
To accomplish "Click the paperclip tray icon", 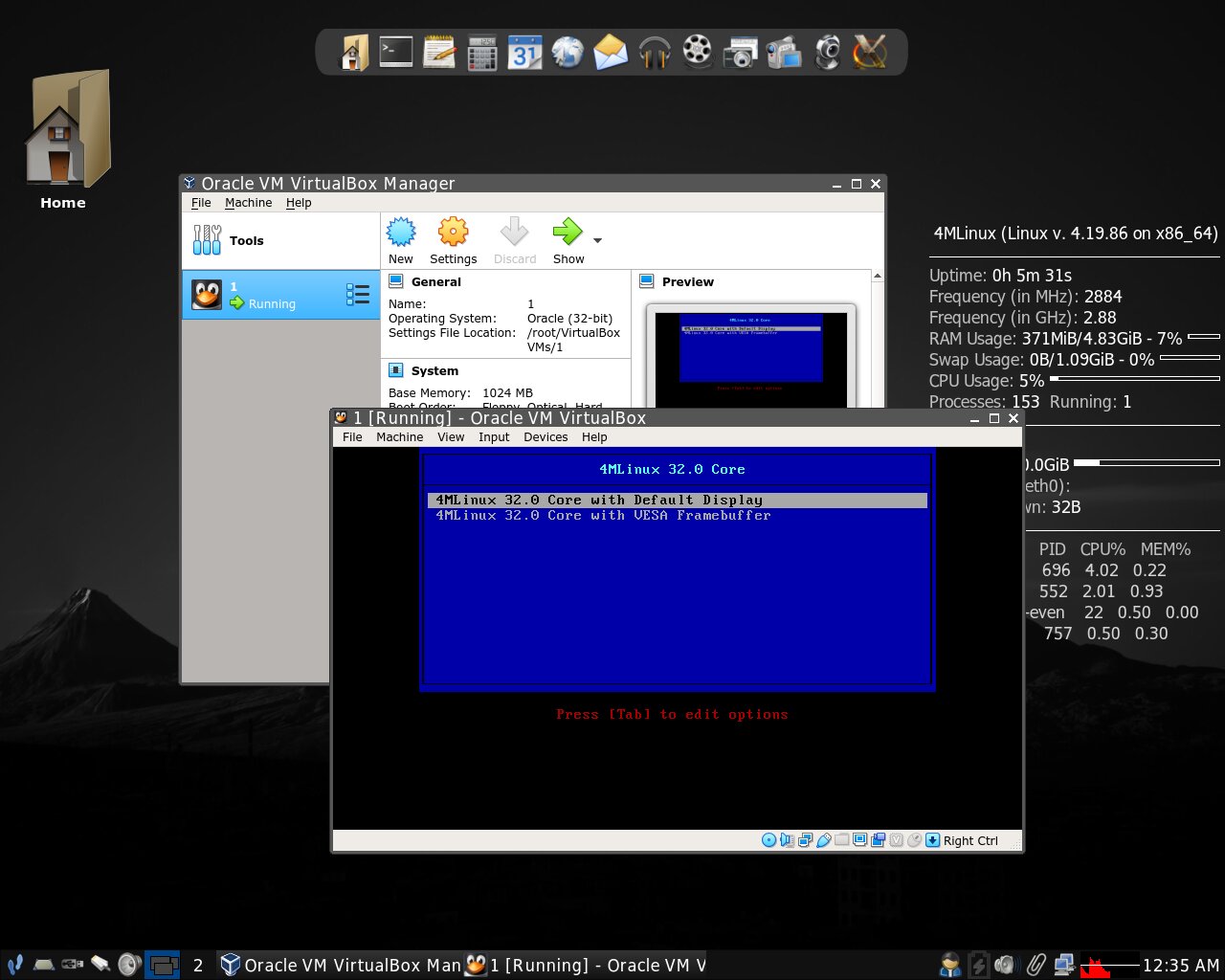I will [x=1035, y=965].
